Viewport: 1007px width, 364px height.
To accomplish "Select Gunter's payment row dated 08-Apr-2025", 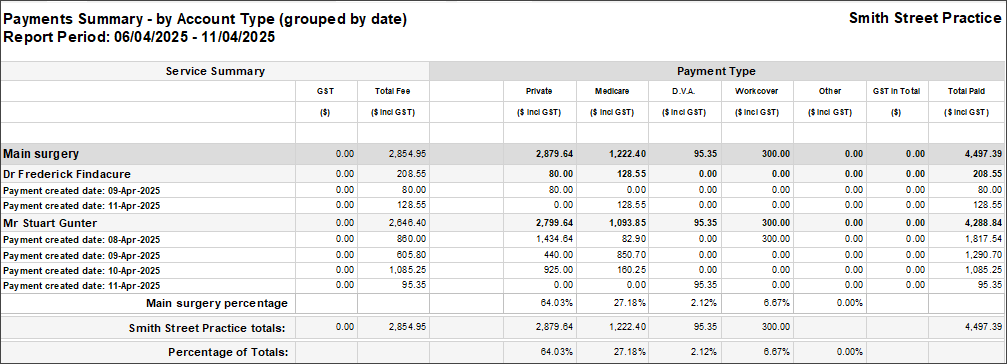I will pos(504,239).
